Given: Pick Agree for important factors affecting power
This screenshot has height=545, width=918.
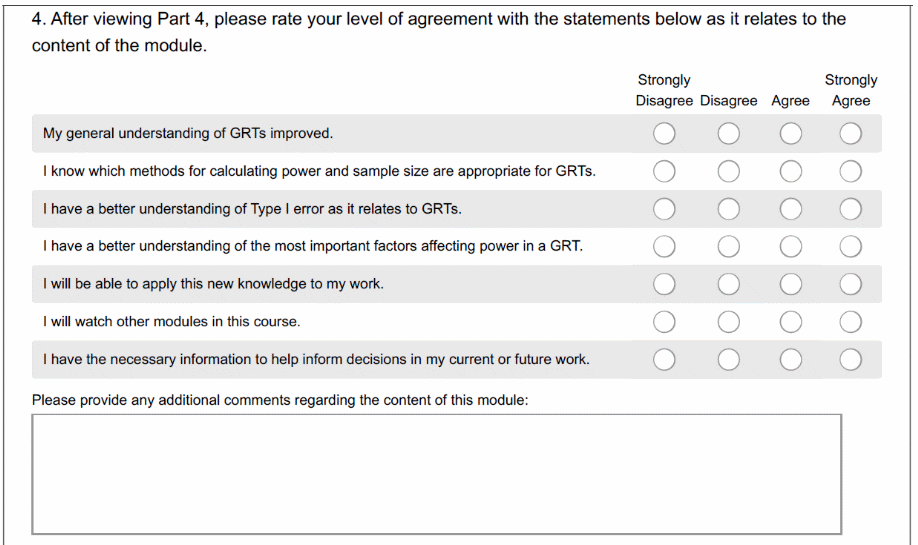Looking at the screenshot, I should (x=791, y=247).
